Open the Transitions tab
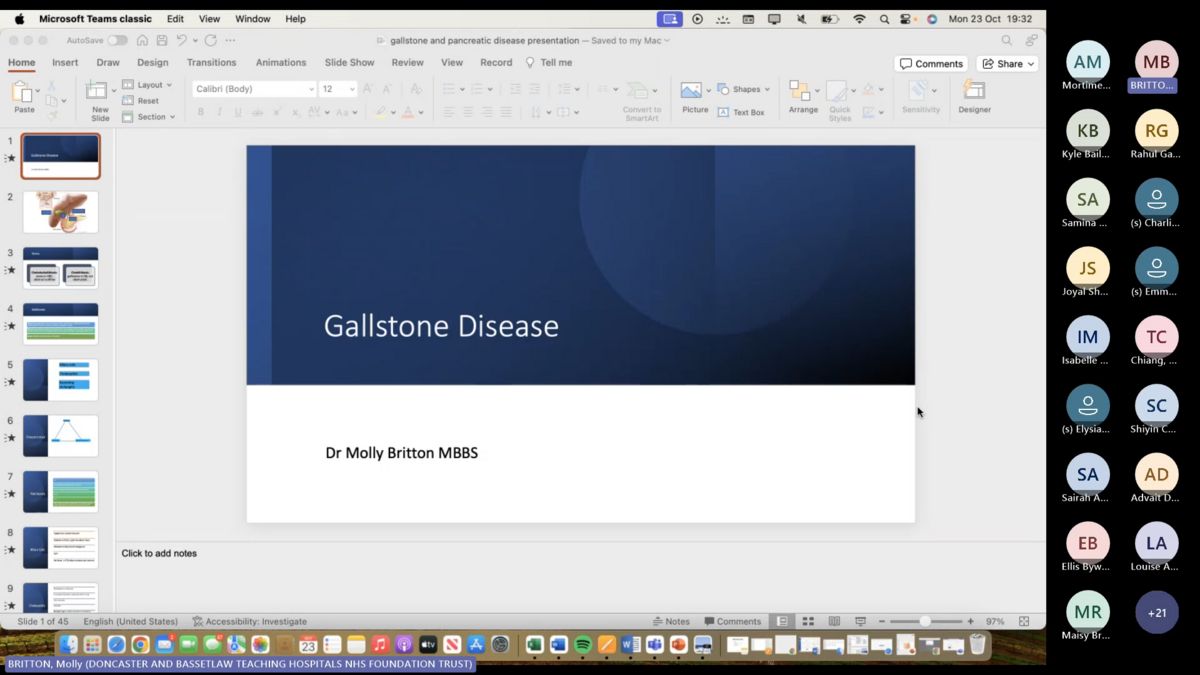This screenshot has width=1200, height=675. click(212, 62)
